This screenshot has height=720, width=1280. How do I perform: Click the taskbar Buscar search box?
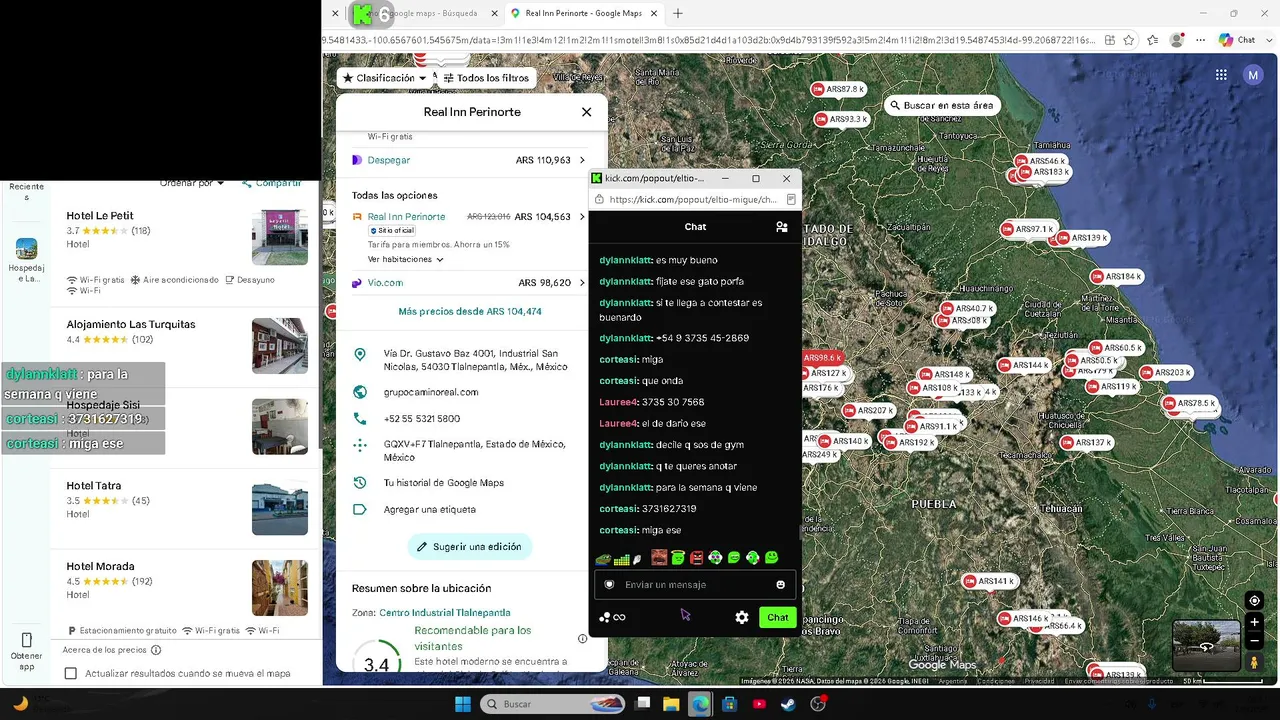pos(553,704)
